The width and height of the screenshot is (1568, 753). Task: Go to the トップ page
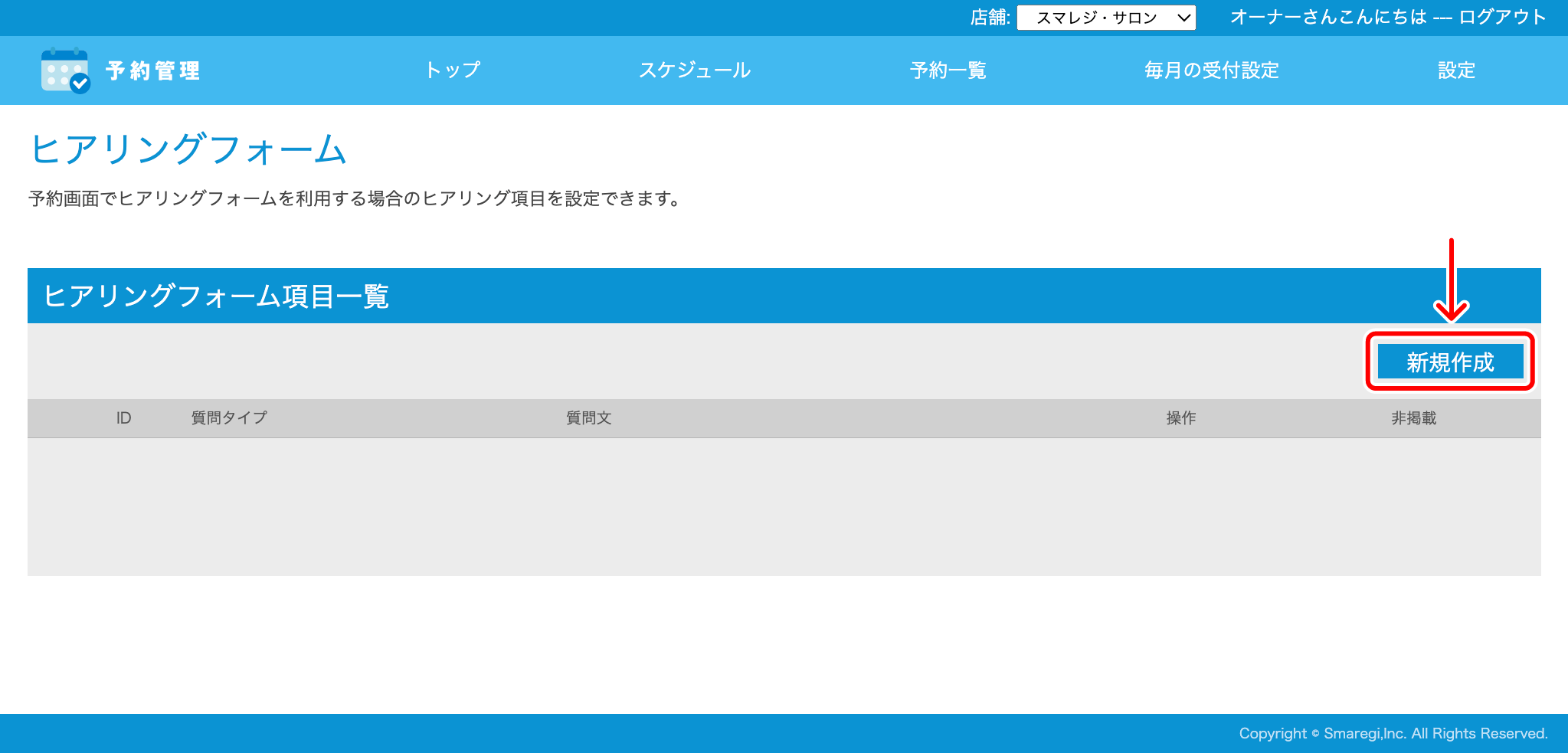coord(453,70)
